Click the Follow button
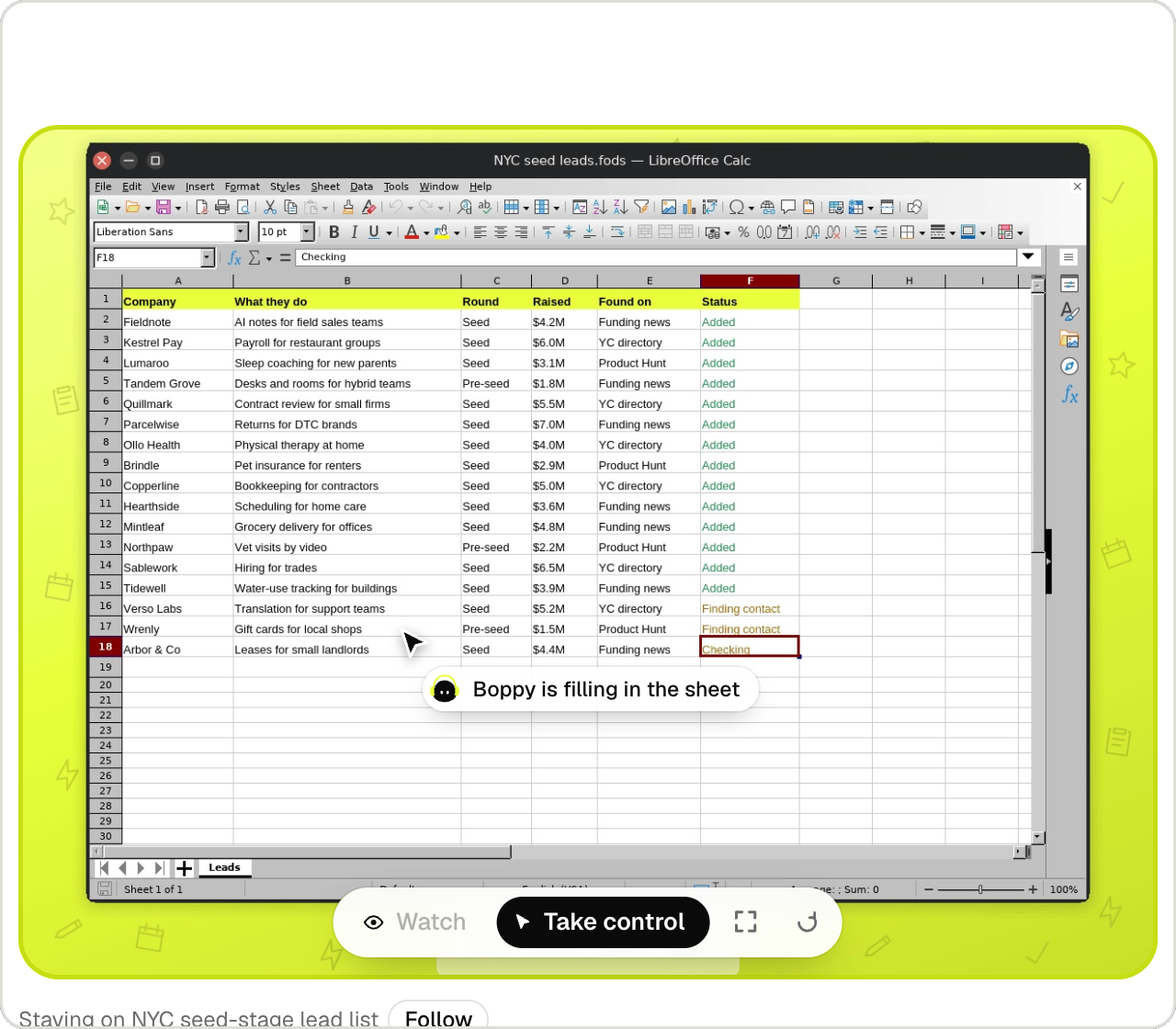Viewport: 1176px width, 1029px height. (438, 1015)
